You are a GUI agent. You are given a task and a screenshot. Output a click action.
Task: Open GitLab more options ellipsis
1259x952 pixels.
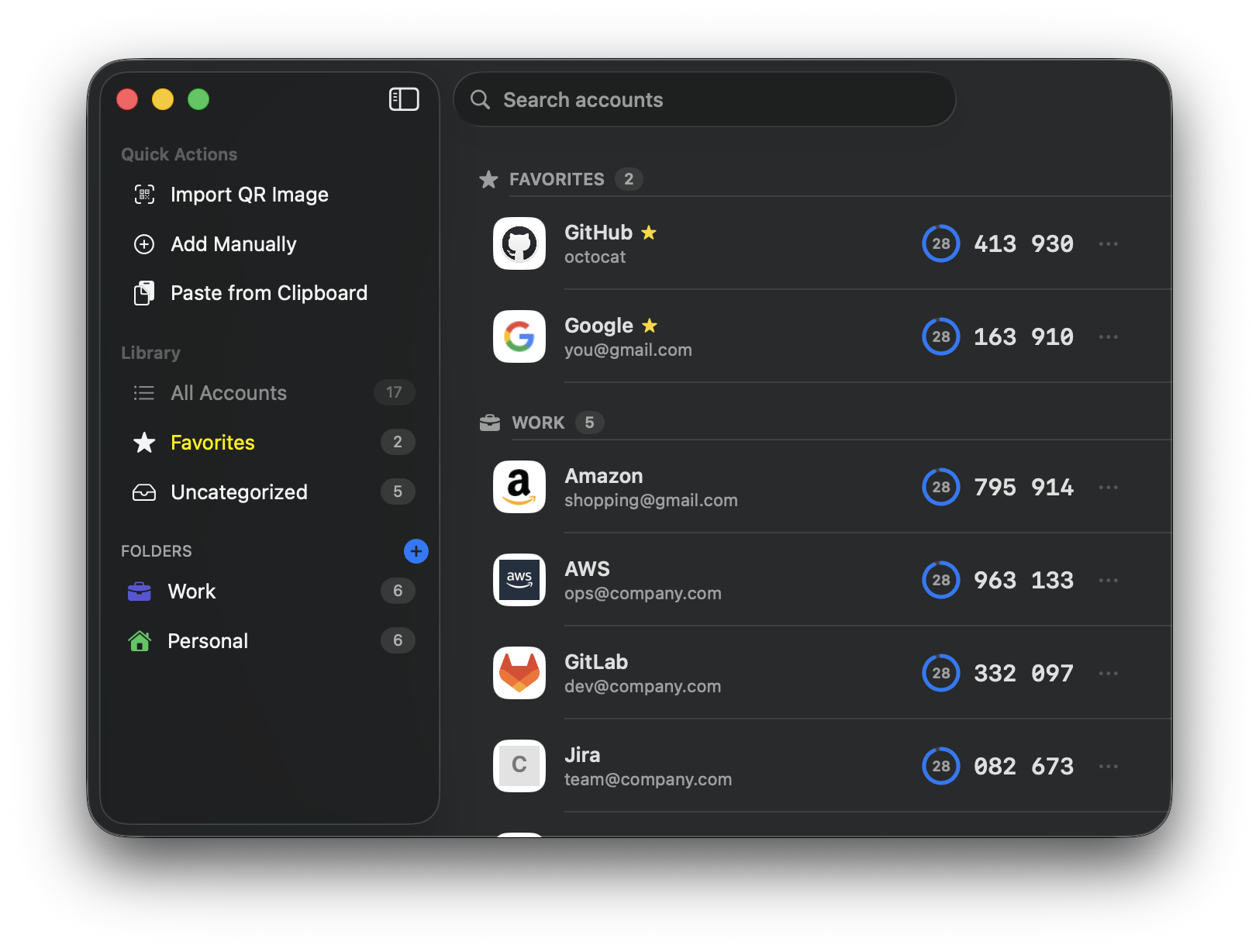pyautogui.click(x=1109, y=673)
